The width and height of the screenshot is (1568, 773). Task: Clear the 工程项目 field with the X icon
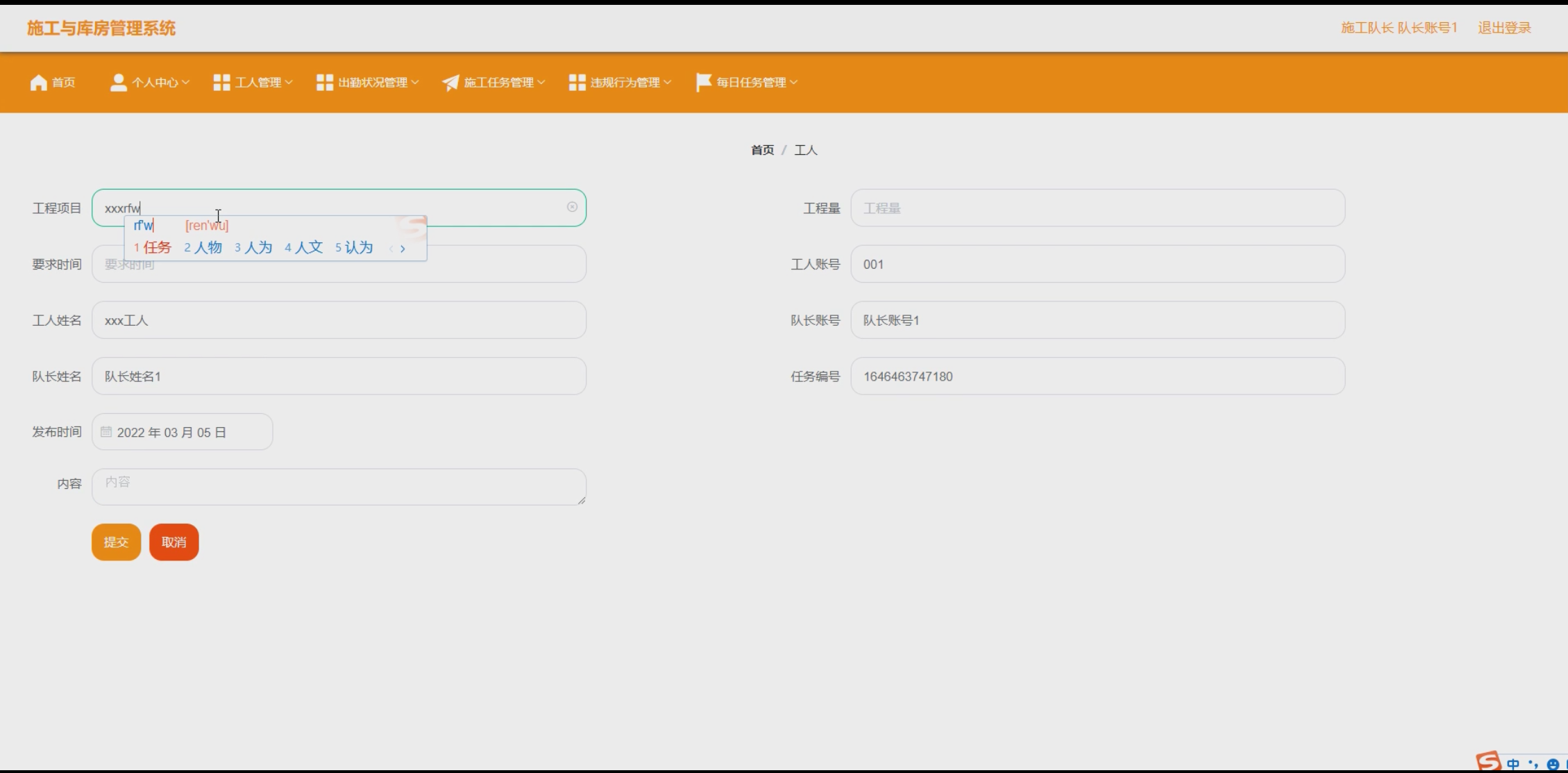572,207
